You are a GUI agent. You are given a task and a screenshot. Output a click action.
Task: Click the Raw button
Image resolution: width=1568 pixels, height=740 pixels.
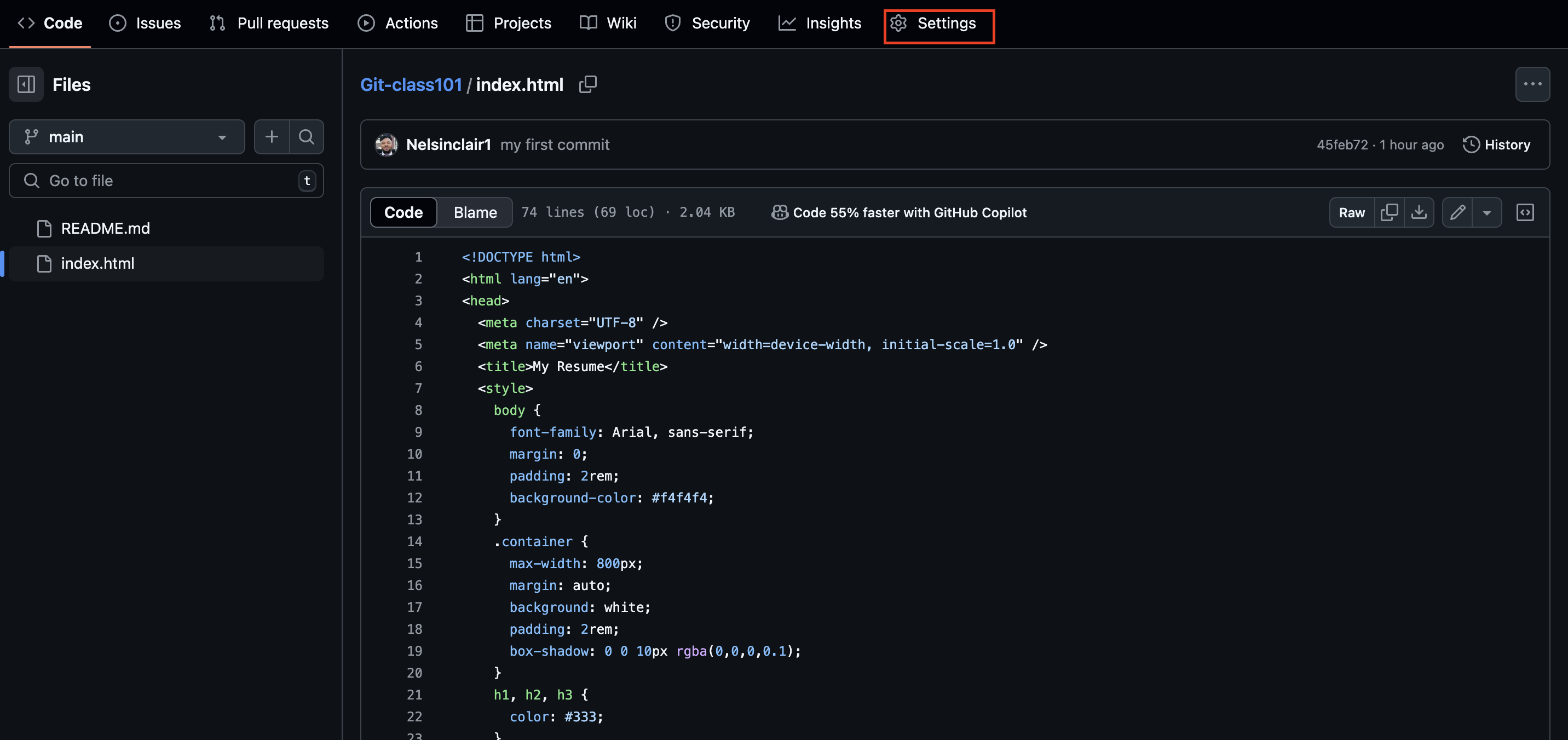pyautogui.click(x=1352, y=212)
